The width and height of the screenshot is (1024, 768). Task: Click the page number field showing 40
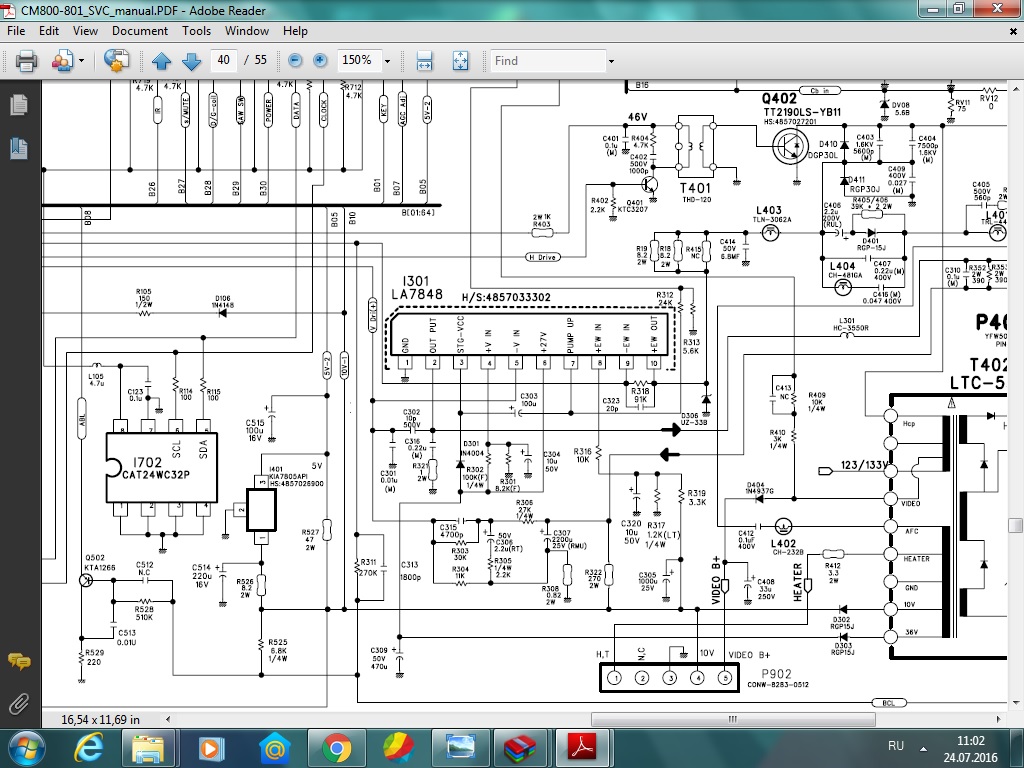(224, 61)
